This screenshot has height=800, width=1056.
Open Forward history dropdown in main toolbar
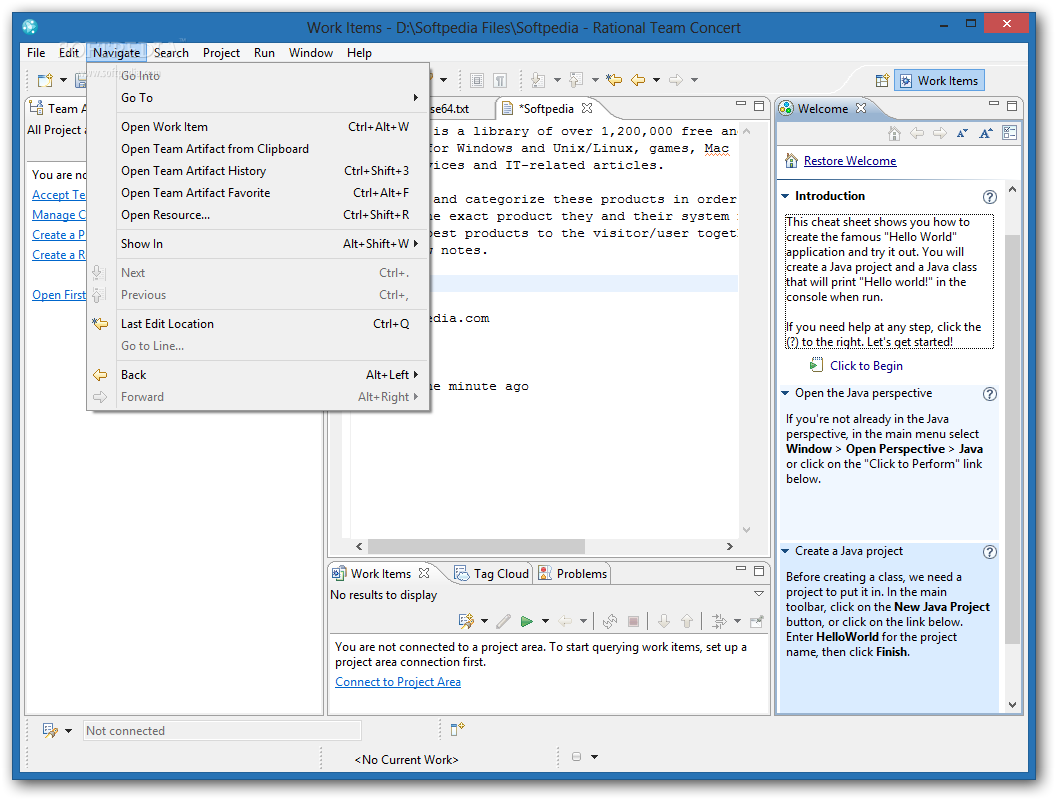(694, 80)
